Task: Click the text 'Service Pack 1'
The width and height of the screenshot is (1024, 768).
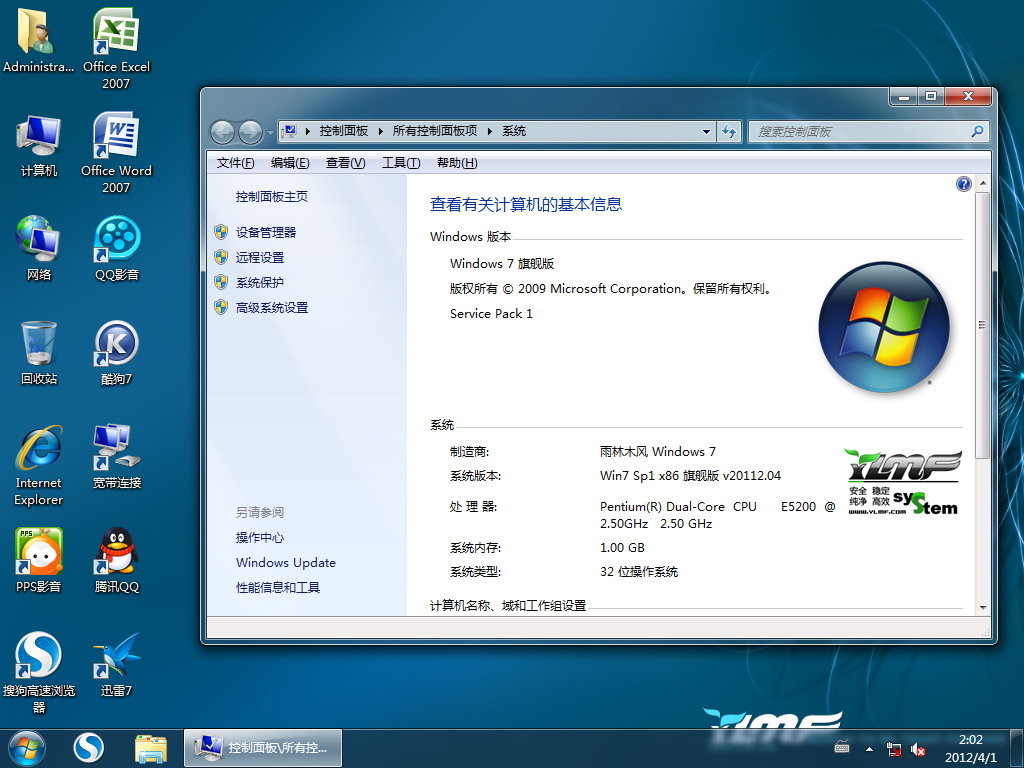Action: click(491, 313)
